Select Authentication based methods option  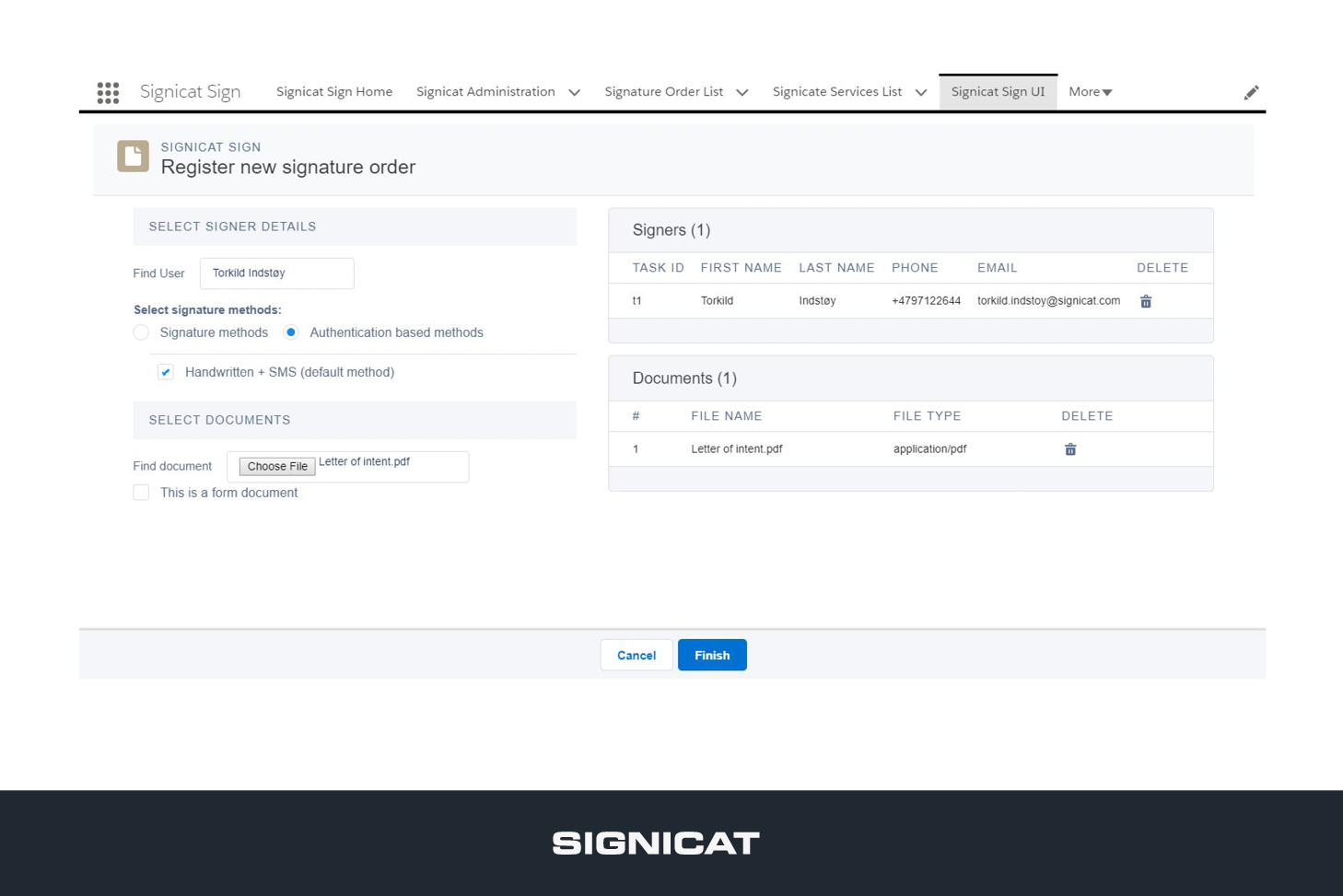[x=291, y=332]
